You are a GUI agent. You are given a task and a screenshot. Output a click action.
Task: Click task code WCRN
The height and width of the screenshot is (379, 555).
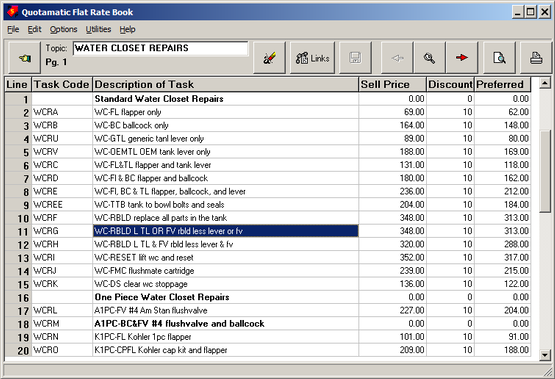tap(62, 337)
